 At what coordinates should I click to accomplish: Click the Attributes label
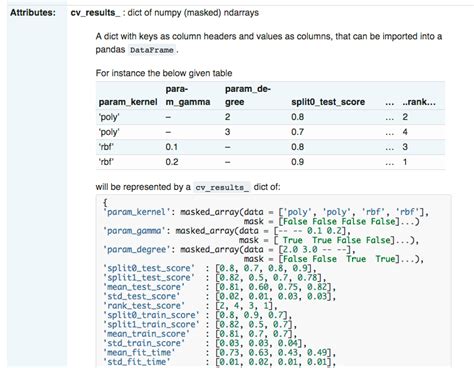pos(33,13)
